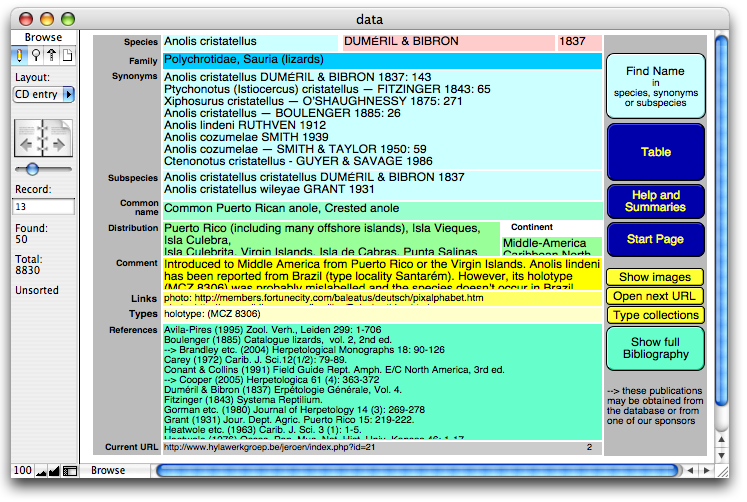Click the DUMÉRIL & BIBRON author field
Viewport: 747px width, 502px height.
[x=448, y=42]
